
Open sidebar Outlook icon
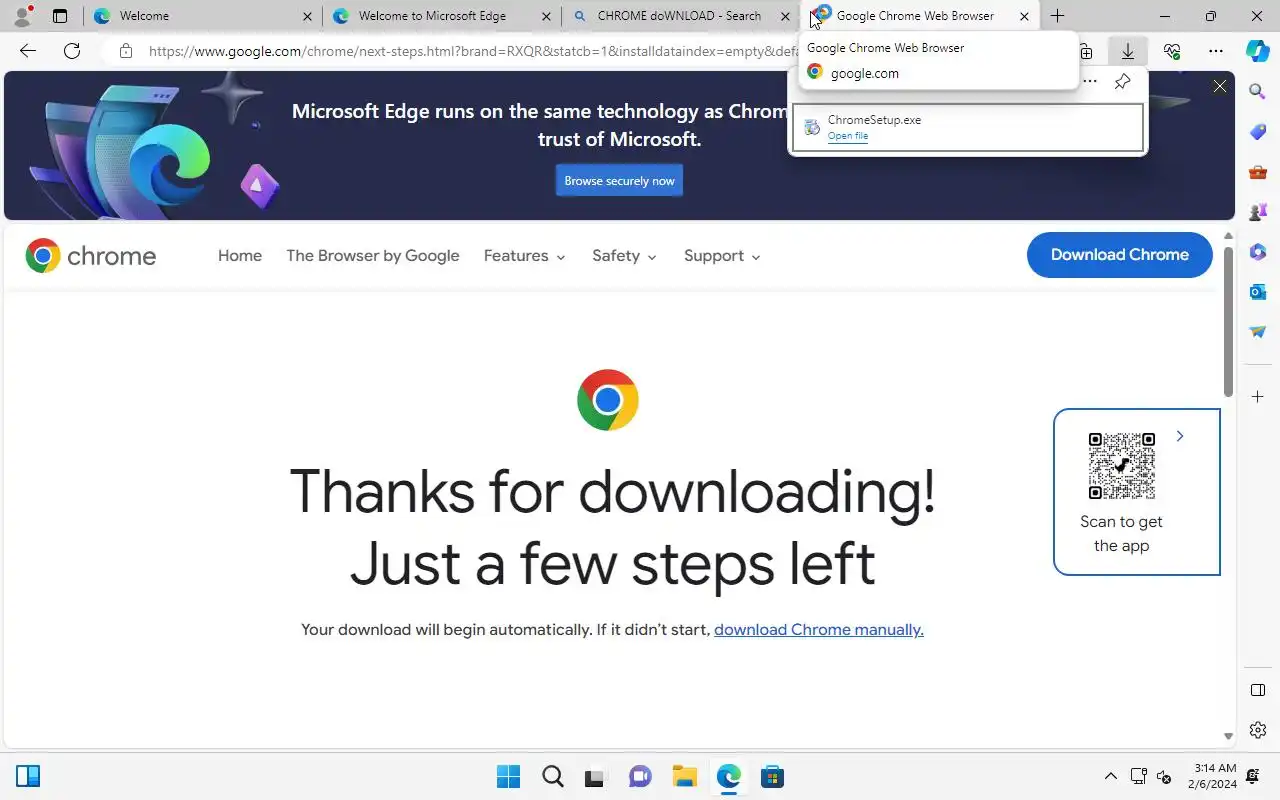1258,292
